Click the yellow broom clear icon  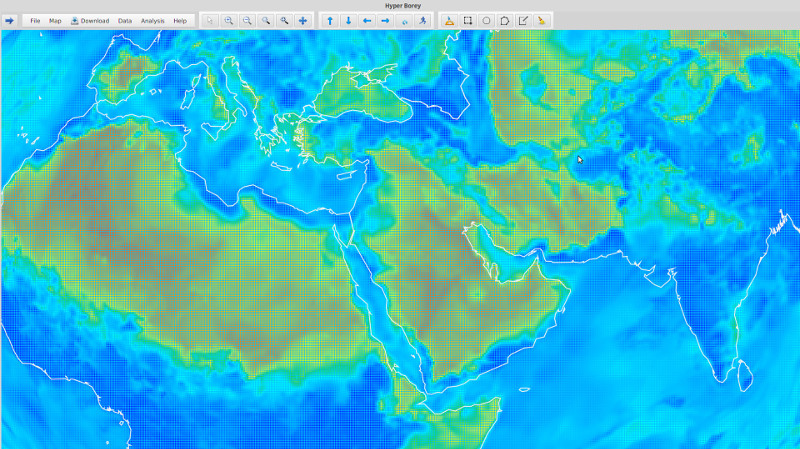pyautogui.click(x=541, y=21)
